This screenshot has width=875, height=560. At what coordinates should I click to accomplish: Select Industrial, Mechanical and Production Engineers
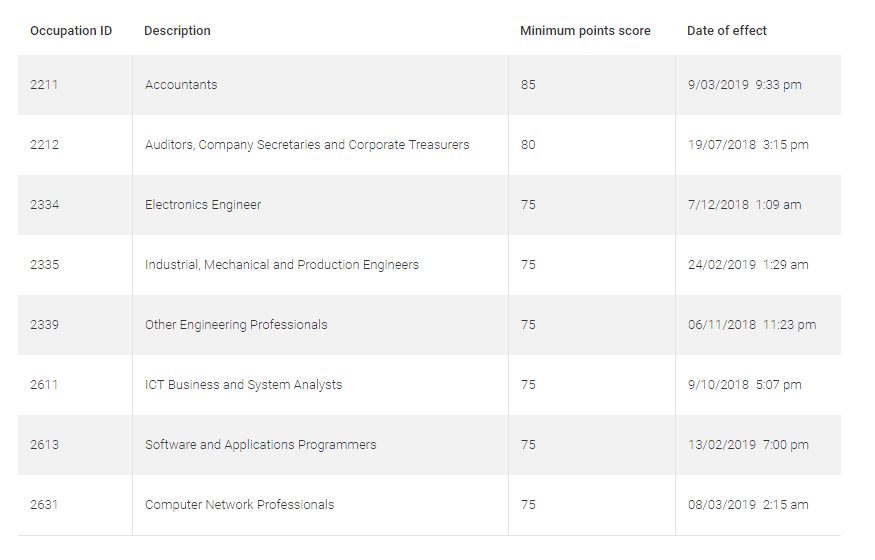282,265
